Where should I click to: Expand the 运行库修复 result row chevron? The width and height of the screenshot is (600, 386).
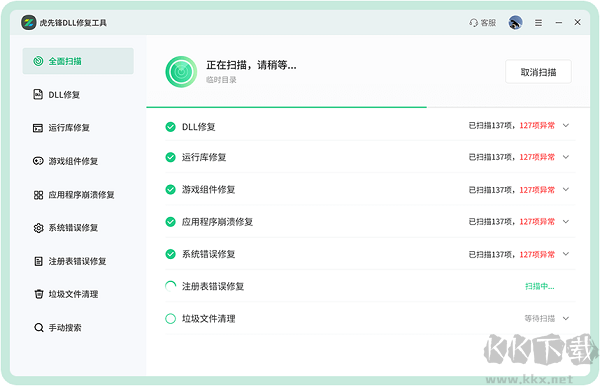pyautogui.click(x=566, y=157)
